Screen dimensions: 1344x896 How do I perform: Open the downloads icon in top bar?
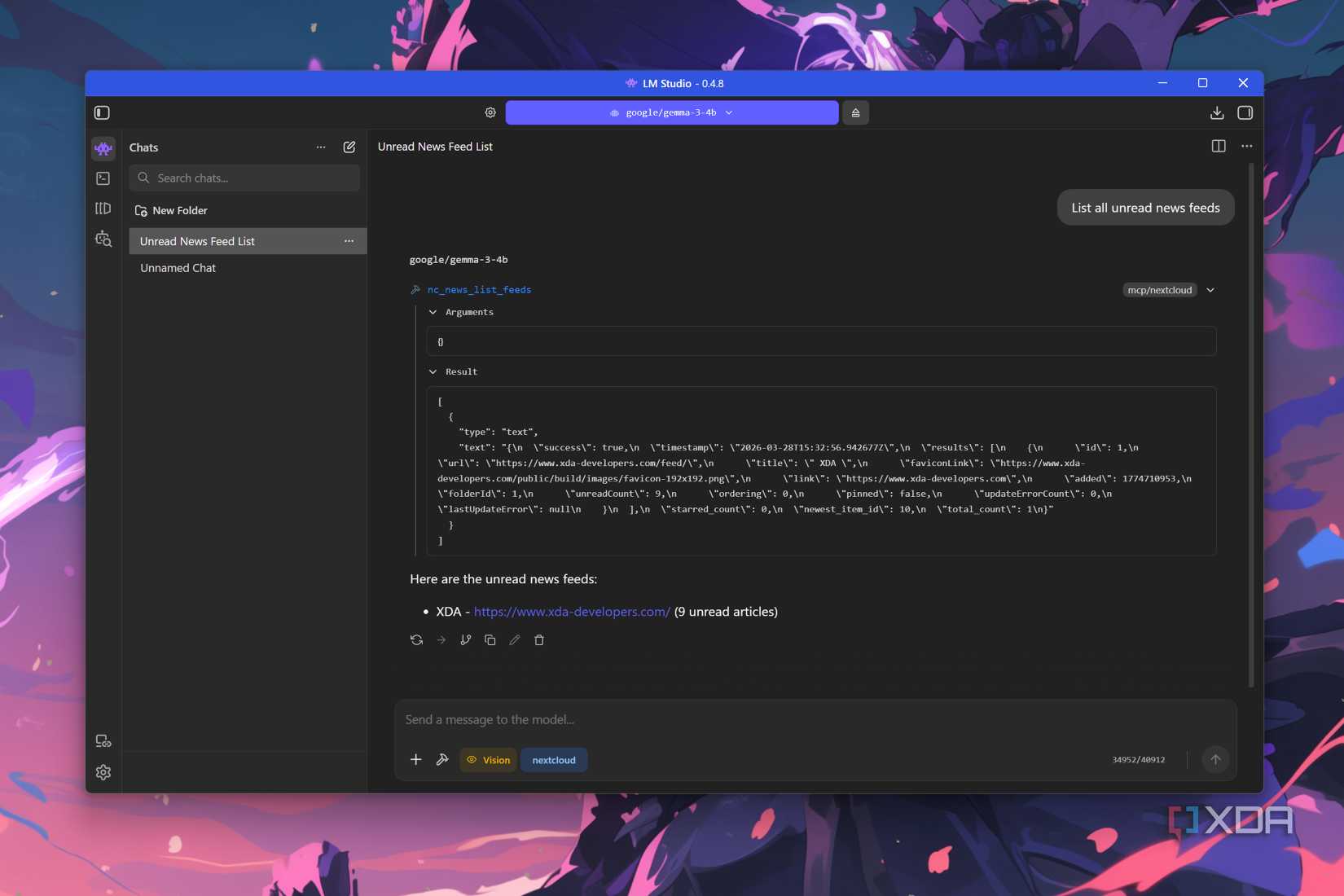[1217, 112]
